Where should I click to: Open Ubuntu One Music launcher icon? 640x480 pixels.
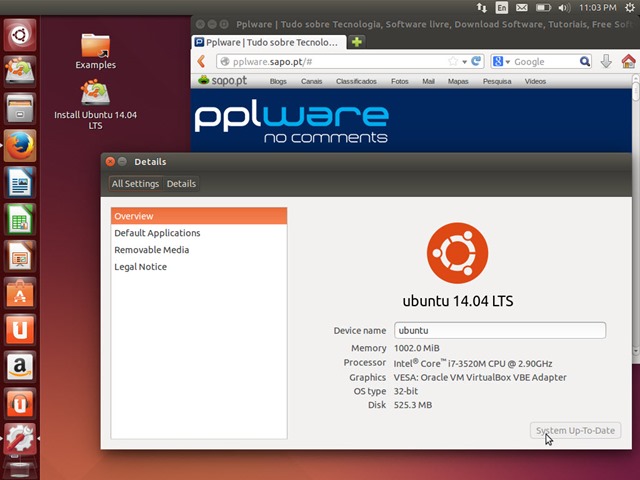click(x=20, y=403)
